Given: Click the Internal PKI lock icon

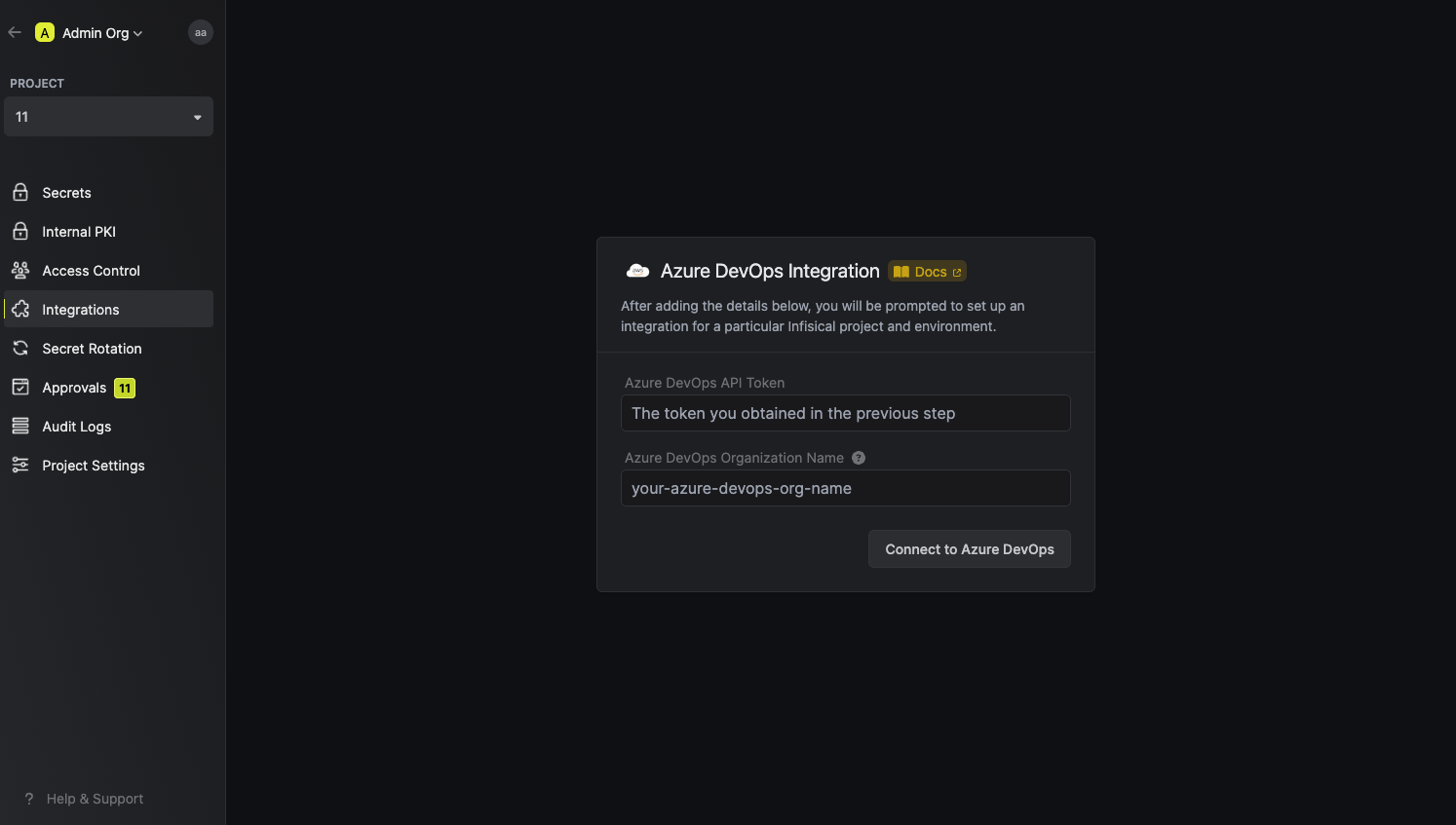Looking at the screenshot, I should pos(20,231).
